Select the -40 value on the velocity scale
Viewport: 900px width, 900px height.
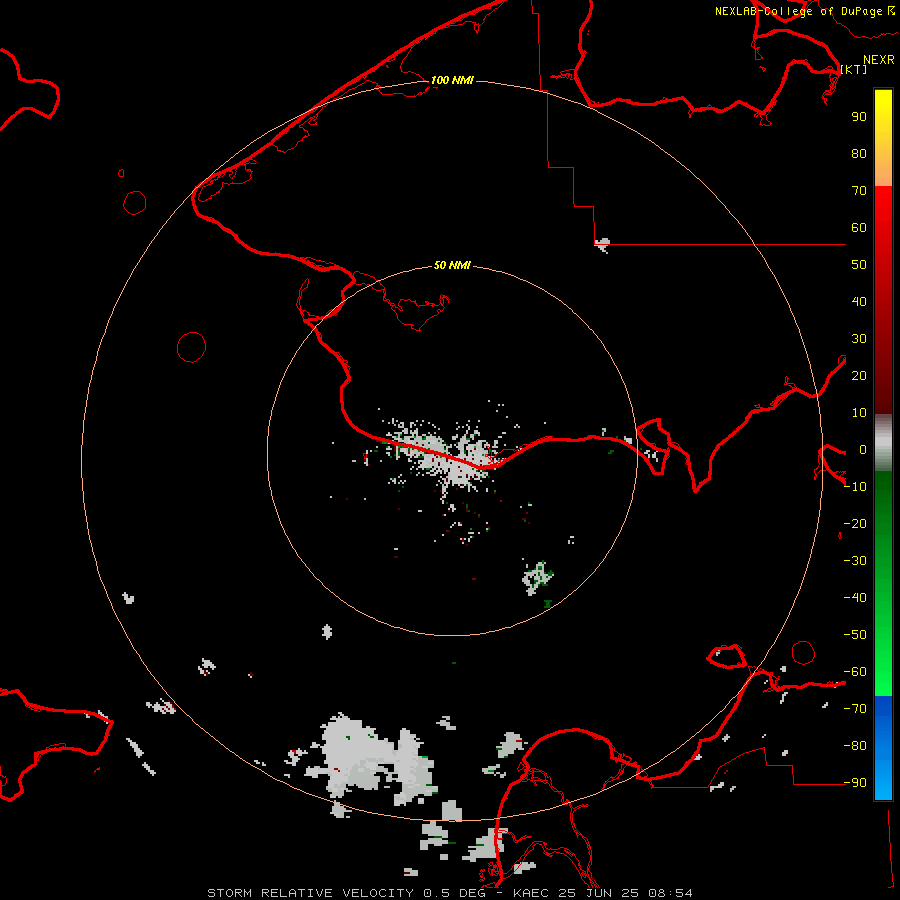(855, 598)
